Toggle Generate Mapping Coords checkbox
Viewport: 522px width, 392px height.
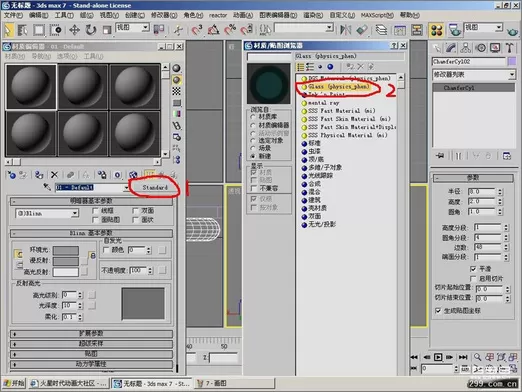click(x=438, y=311)
